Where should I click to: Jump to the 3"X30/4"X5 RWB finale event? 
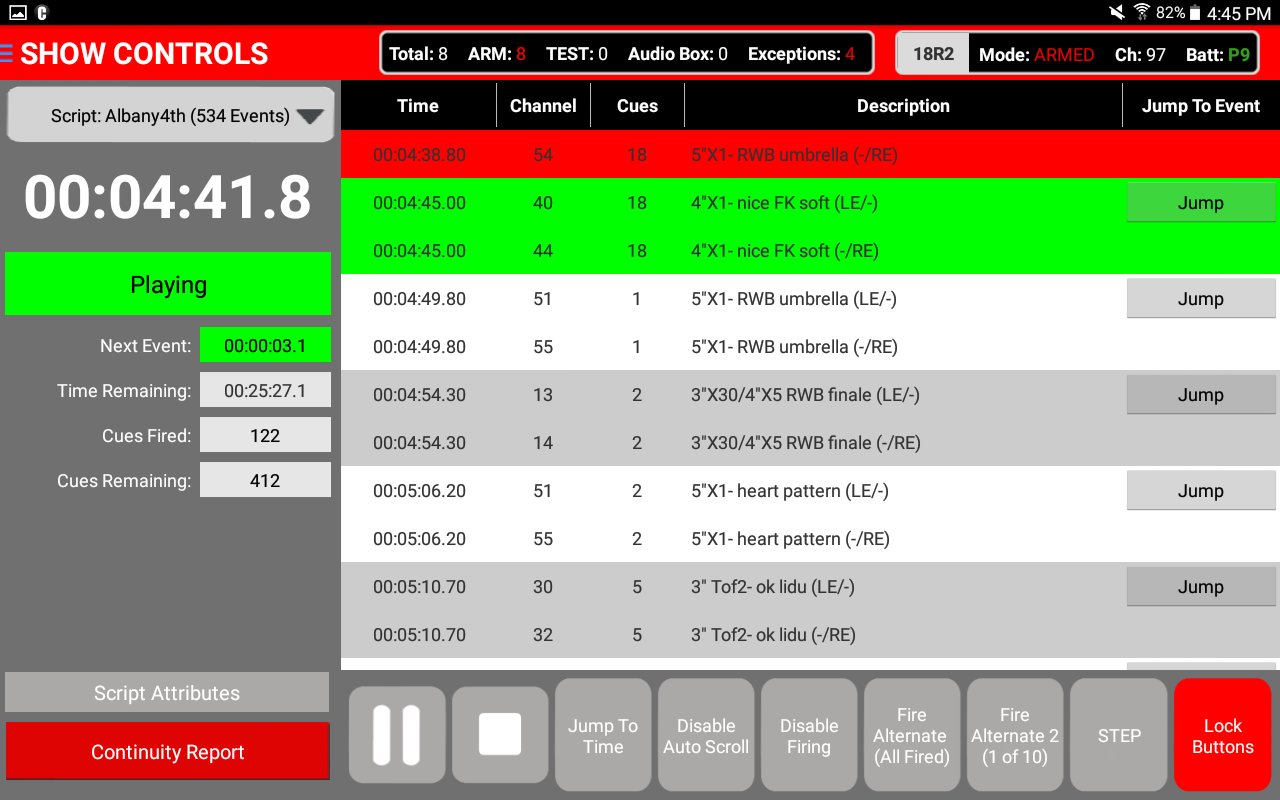click(x=1201, y=394)
